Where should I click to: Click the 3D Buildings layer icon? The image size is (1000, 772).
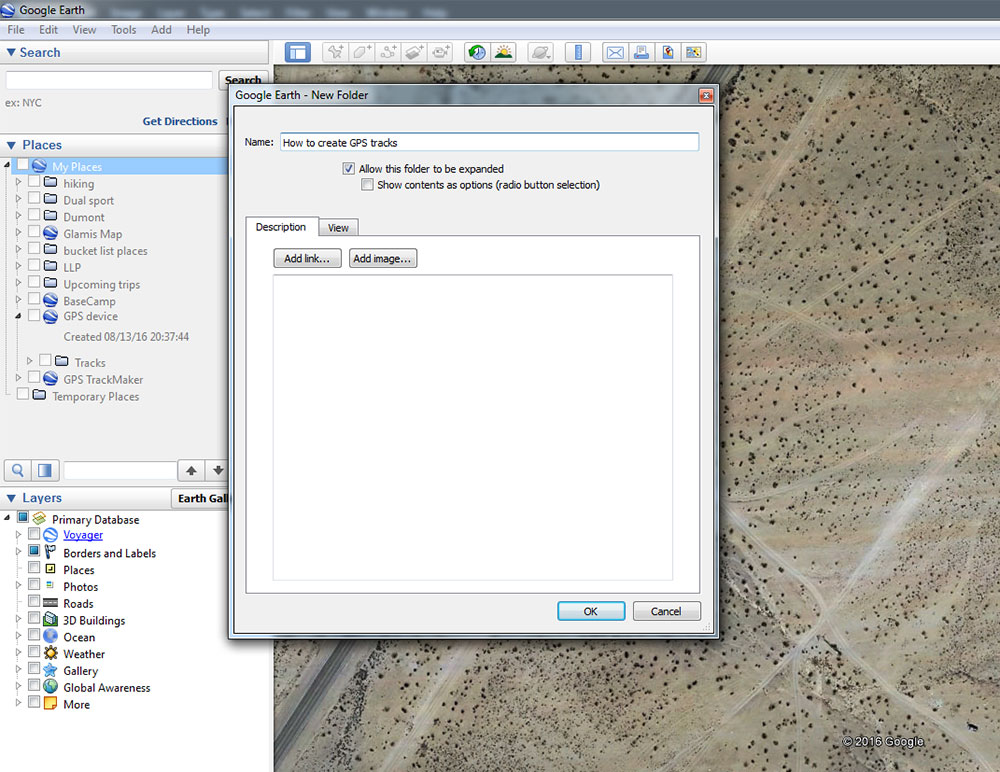tap(50, 619)
